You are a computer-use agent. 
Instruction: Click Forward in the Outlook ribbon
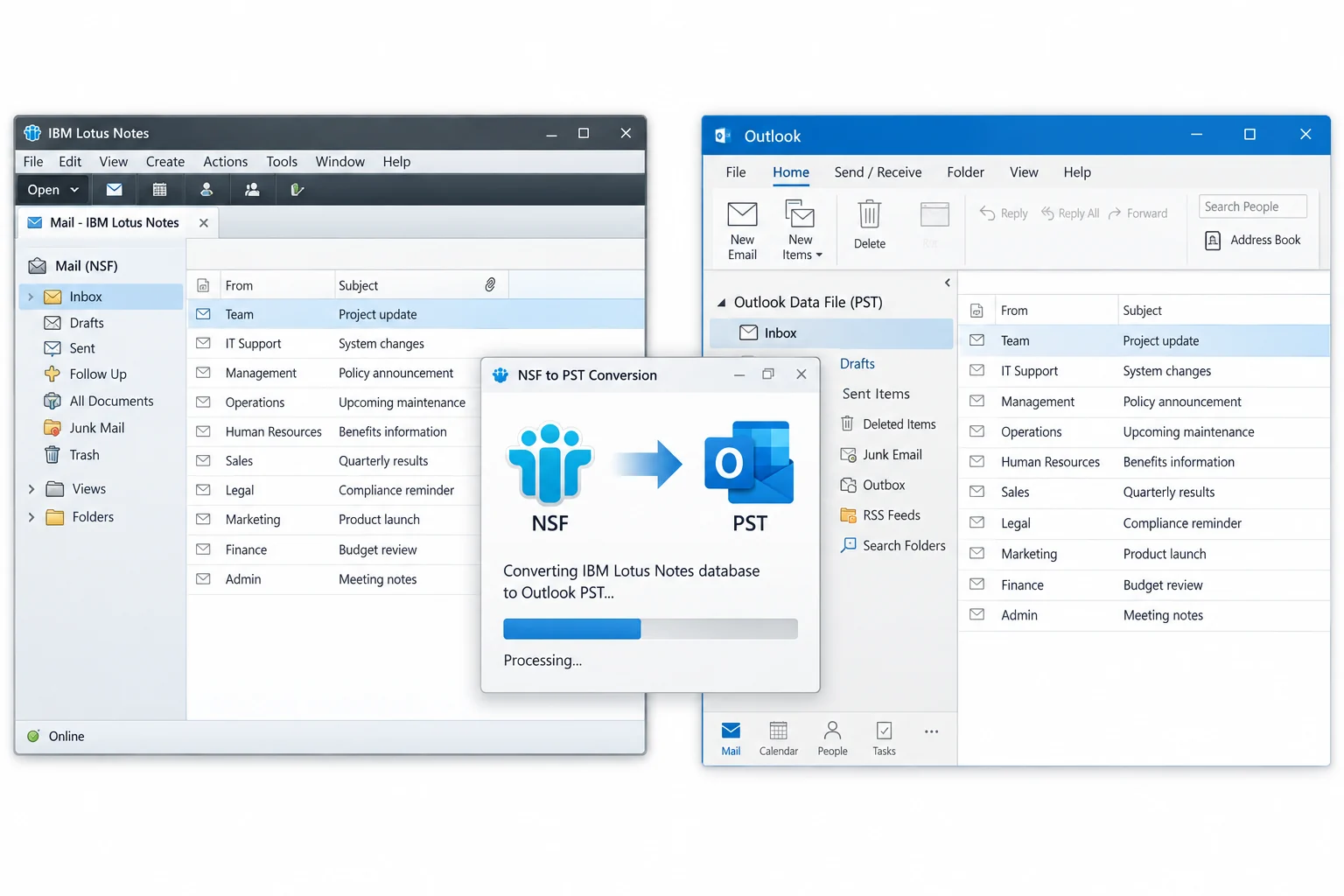pyautogui.click(x=1137, y=213)
